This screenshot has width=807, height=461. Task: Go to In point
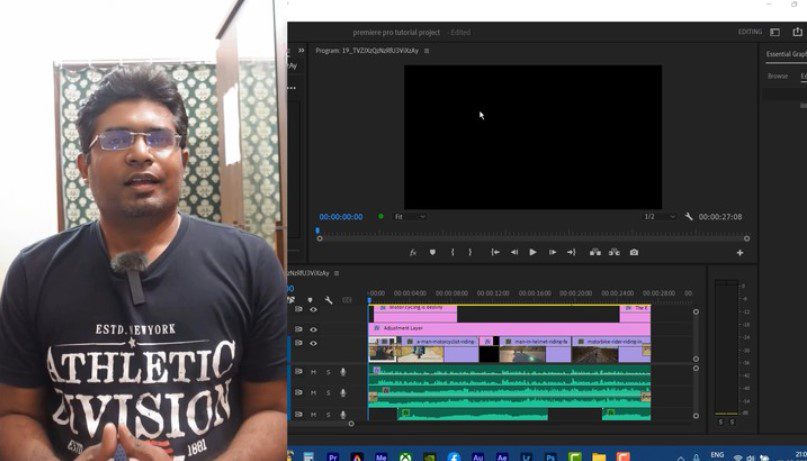click(x=495, y=252)
